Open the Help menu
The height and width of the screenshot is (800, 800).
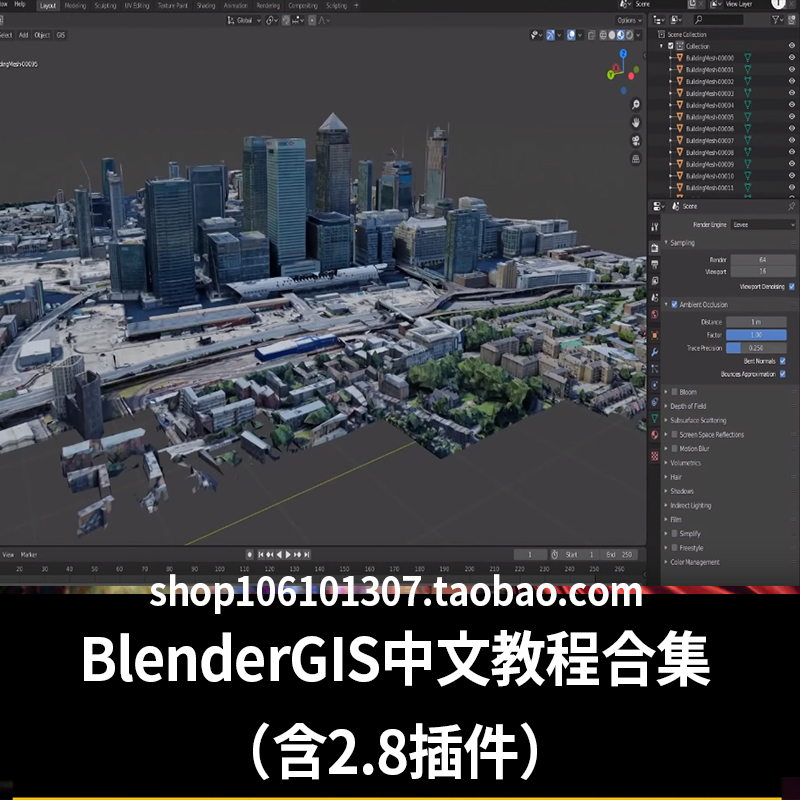(20, 4)
